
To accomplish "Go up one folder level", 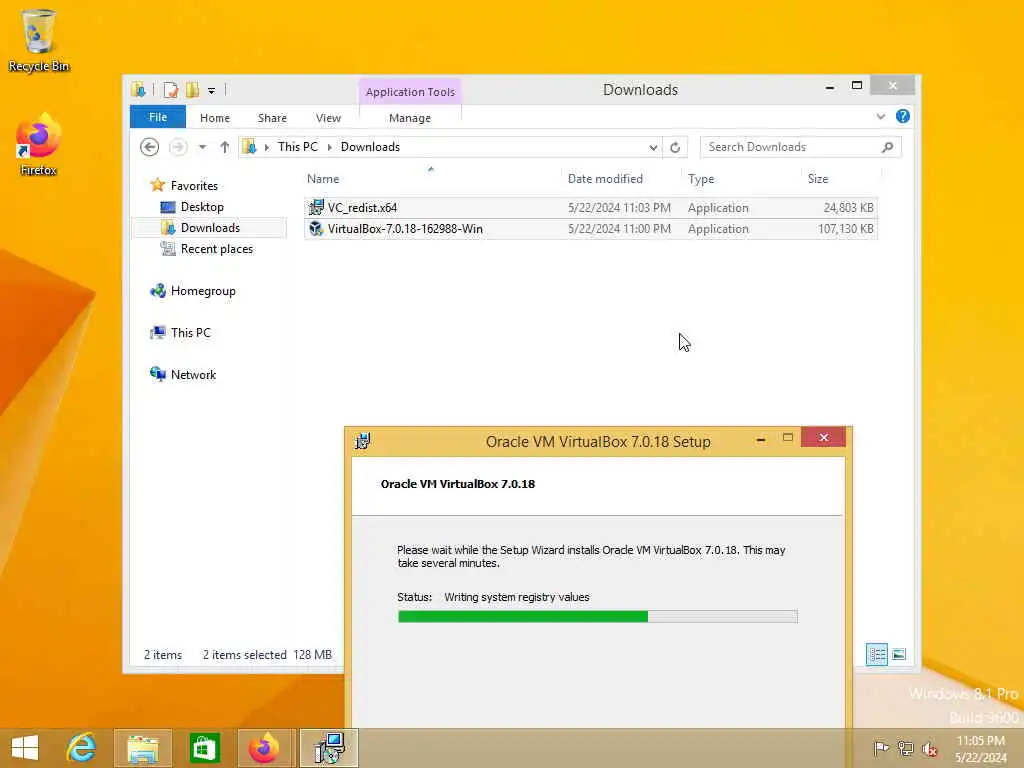I will tap(225, 147).
